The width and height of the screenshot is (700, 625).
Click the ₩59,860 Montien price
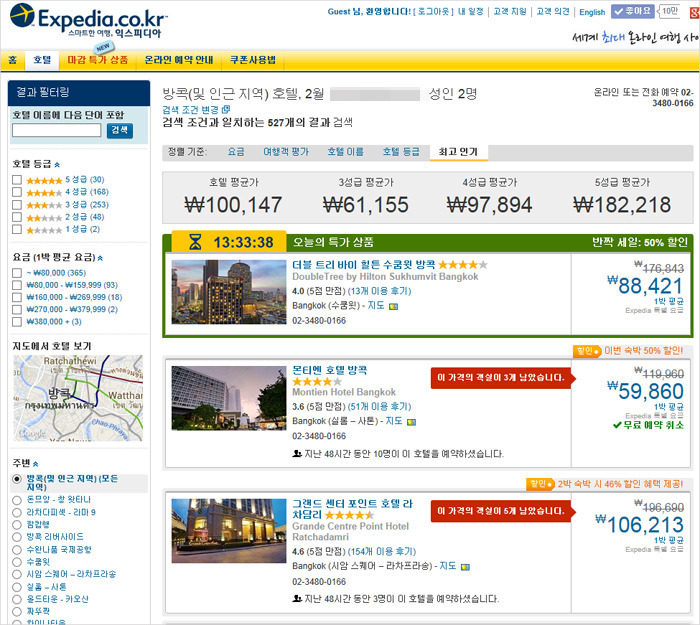(x=646, y=391)
